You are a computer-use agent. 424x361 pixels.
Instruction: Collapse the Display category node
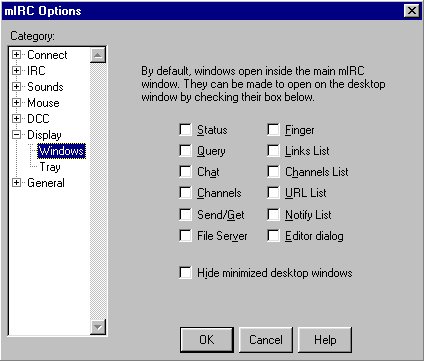tap(16, 135)
